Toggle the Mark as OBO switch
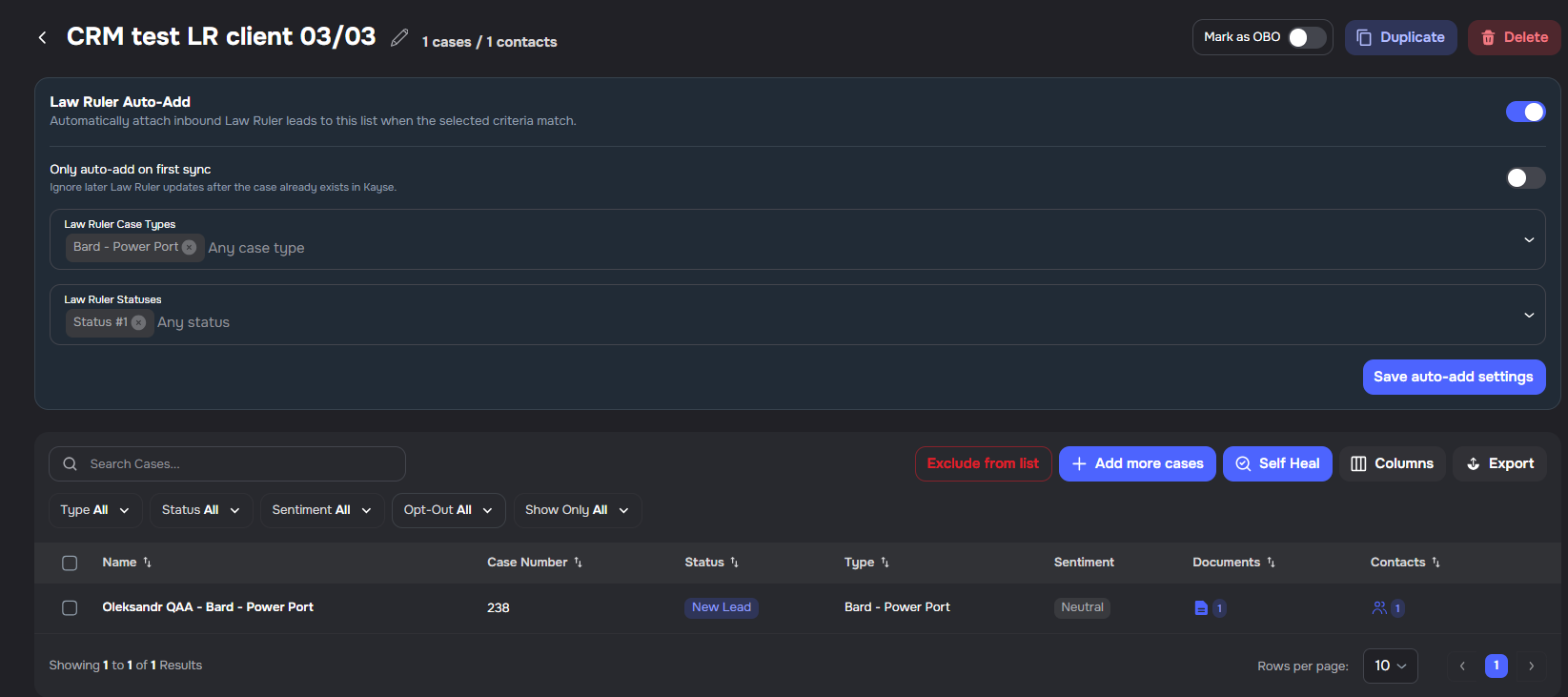The width and height of the screenshot is (1568, 697). [1306, 37]
